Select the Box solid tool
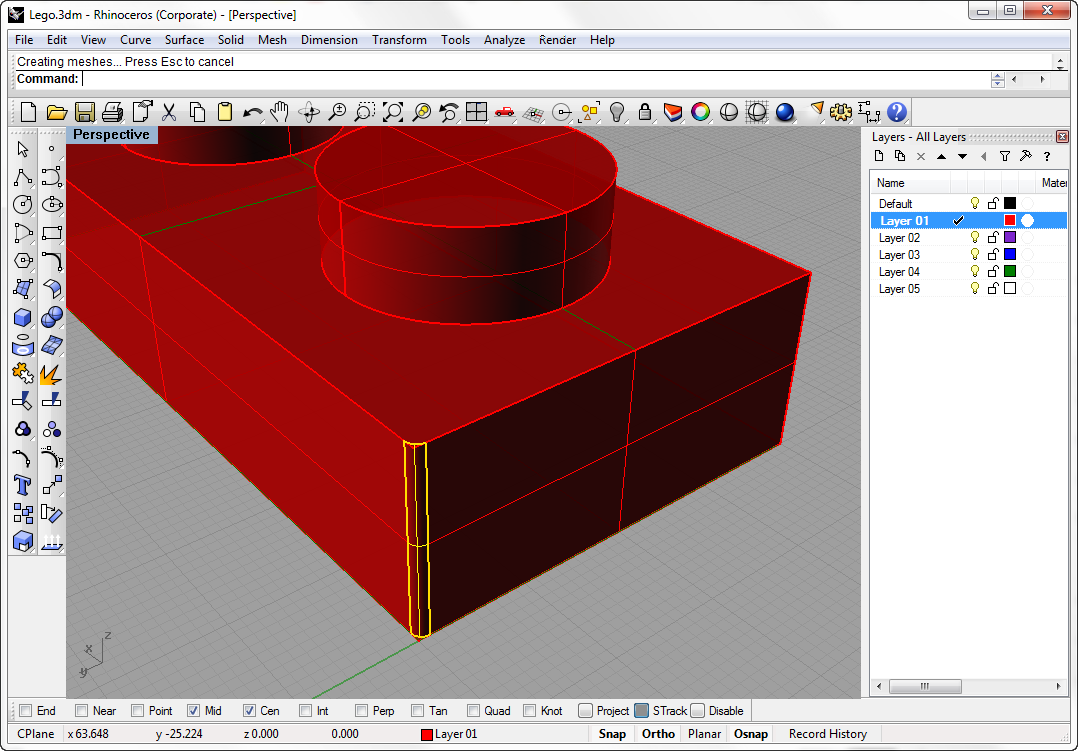 click(x=23, y=318)
